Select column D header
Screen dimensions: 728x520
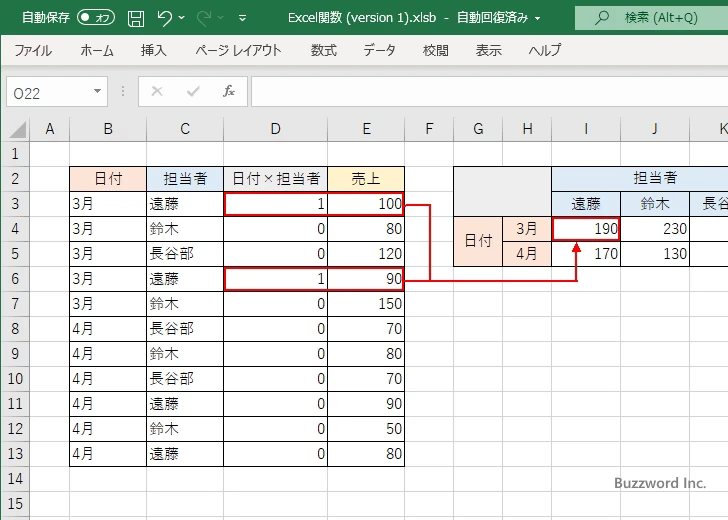coord(275,129)
